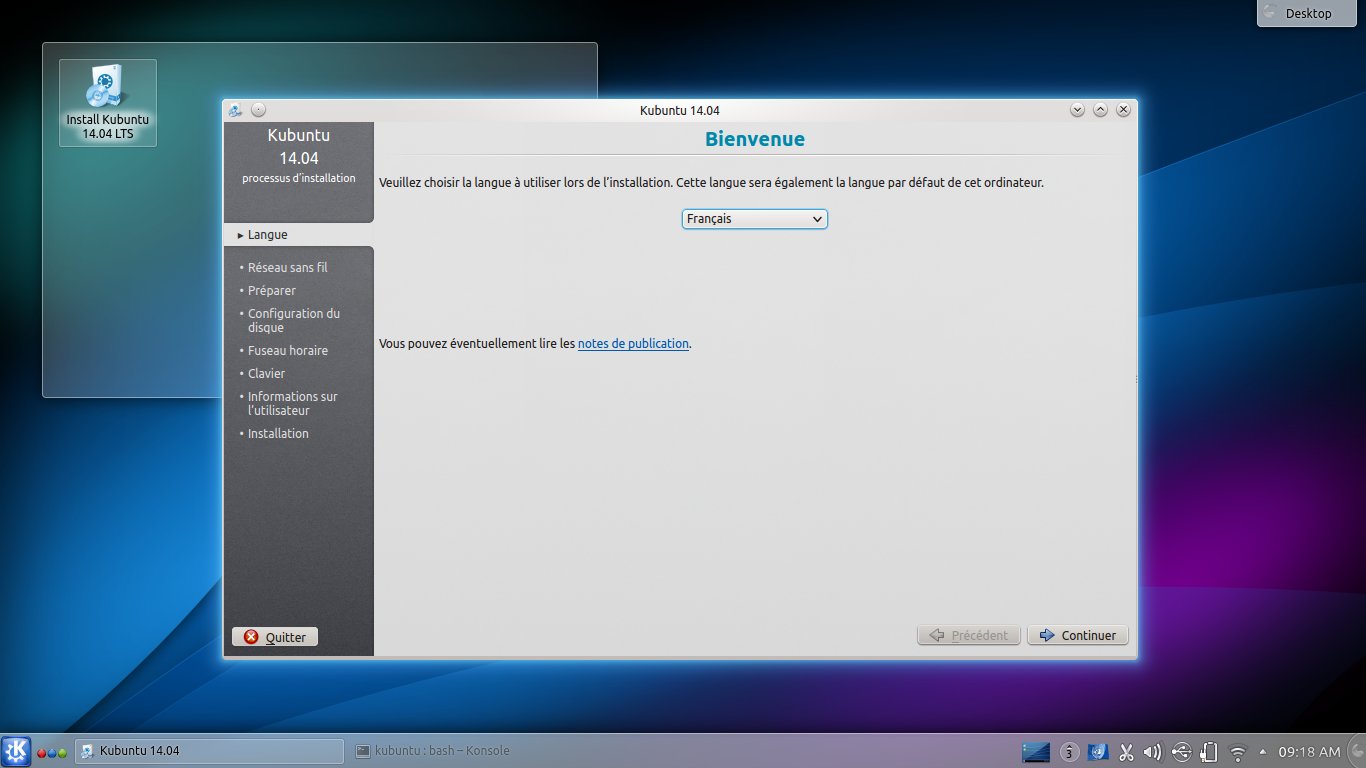The height and width of the screenshot is (768, 1366).
Task: Open the Français language dropdown
Action: 755,218
